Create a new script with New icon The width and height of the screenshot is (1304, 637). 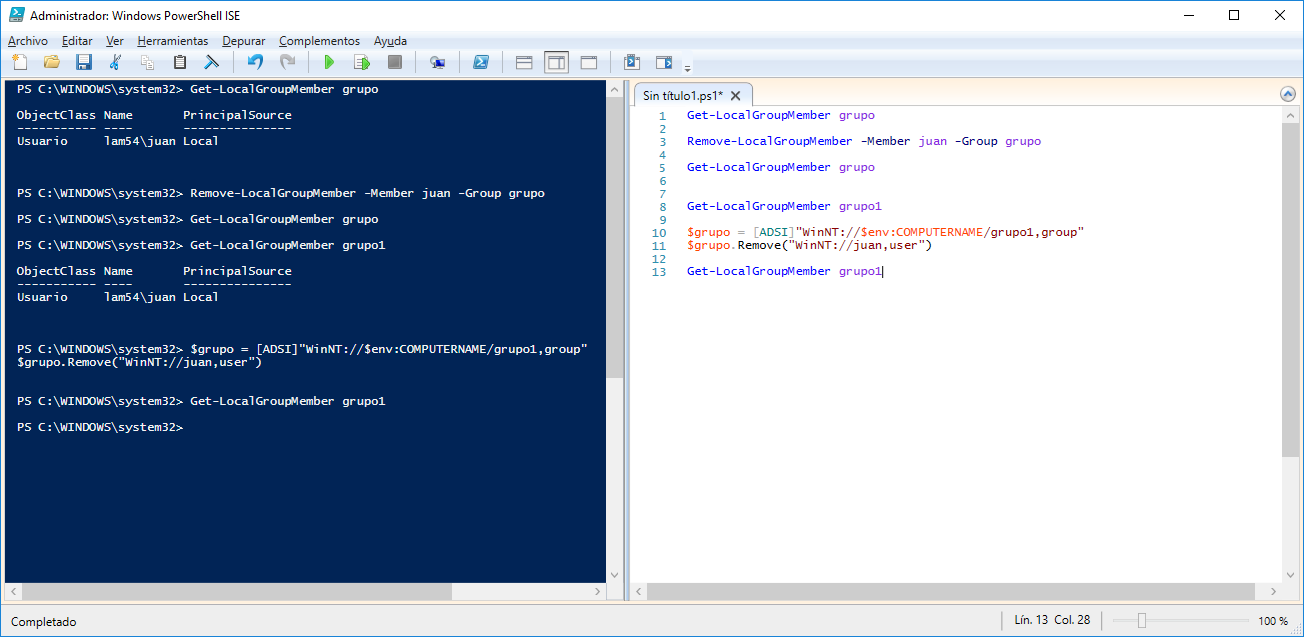[x=19, y=62]
